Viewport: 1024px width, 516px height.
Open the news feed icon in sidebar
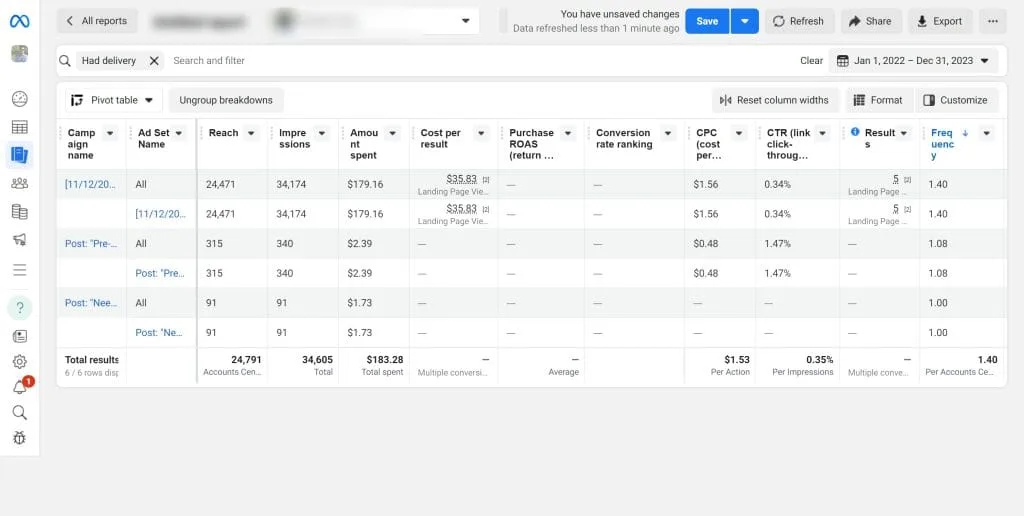point(20,336)
